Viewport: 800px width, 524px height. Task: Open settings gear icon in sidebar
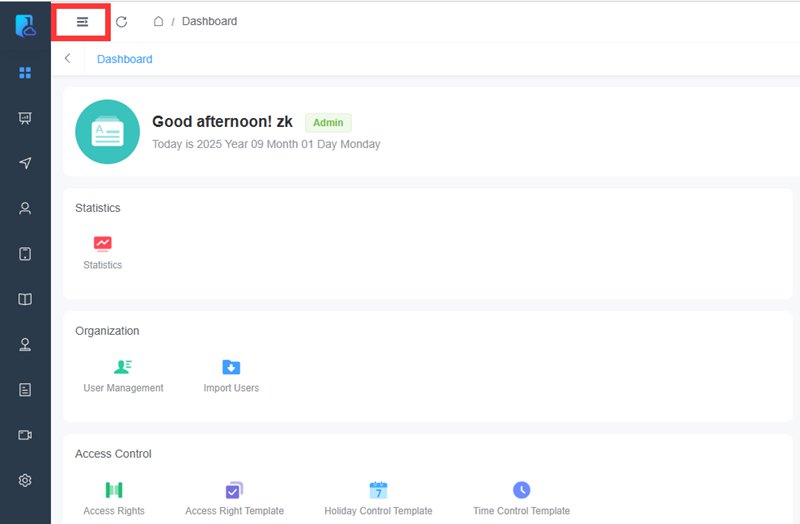coord(25,480)
